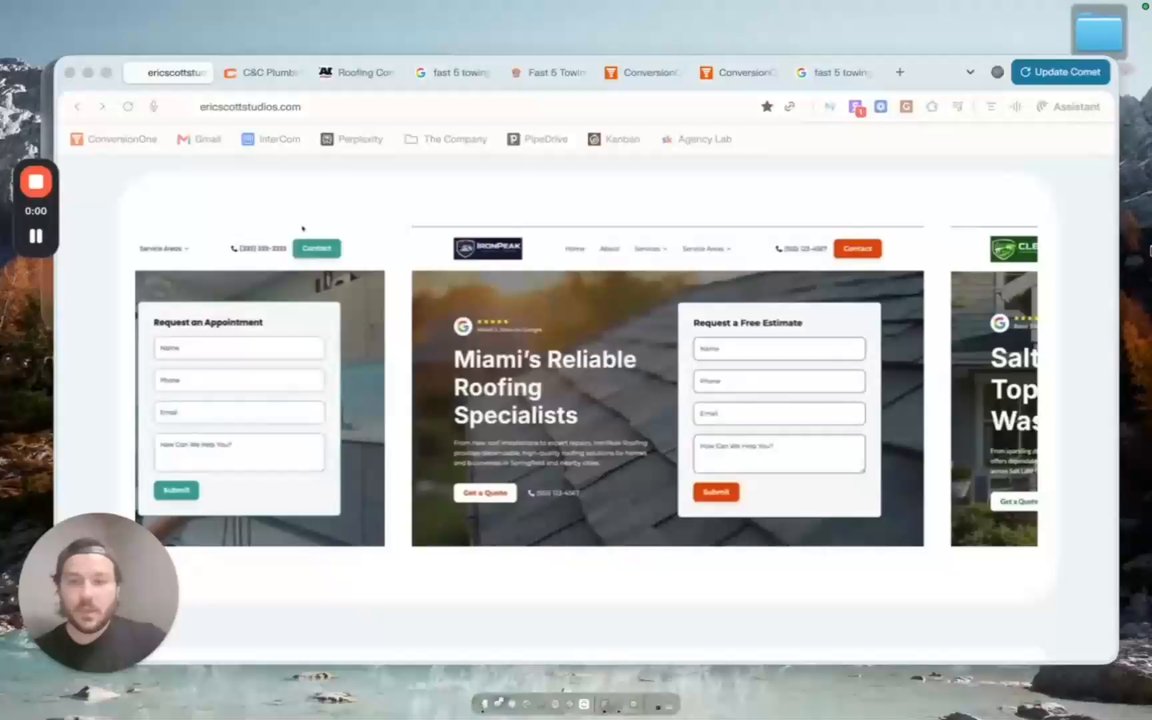
Task: Pause the screen recording
Action: pyautogui.click(x=35, y=236)
